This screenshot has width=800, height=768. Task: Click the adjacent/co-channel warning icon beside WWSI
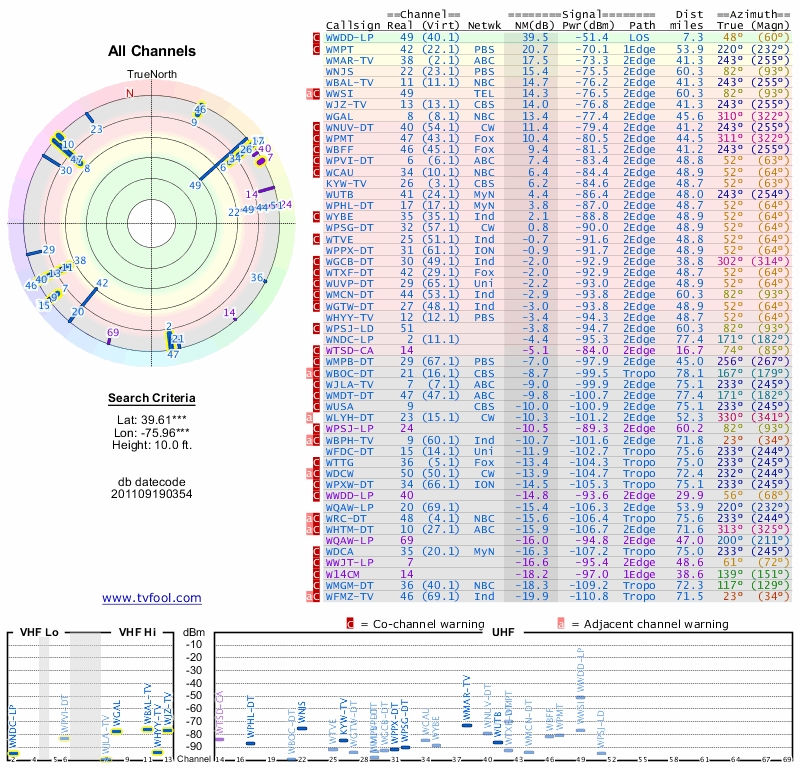[x=313, y=93]
